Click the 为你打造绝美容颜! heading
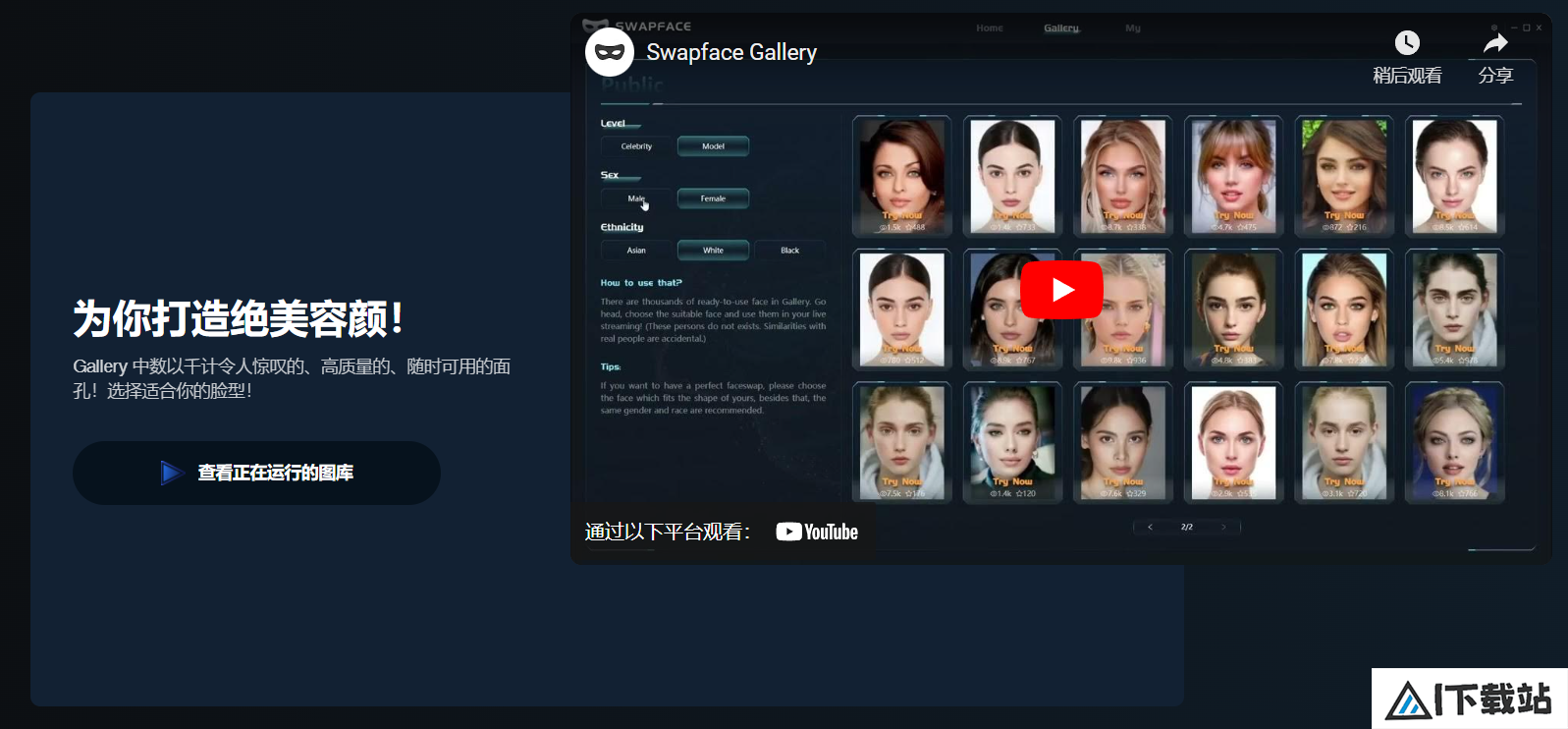 point(238,318)
